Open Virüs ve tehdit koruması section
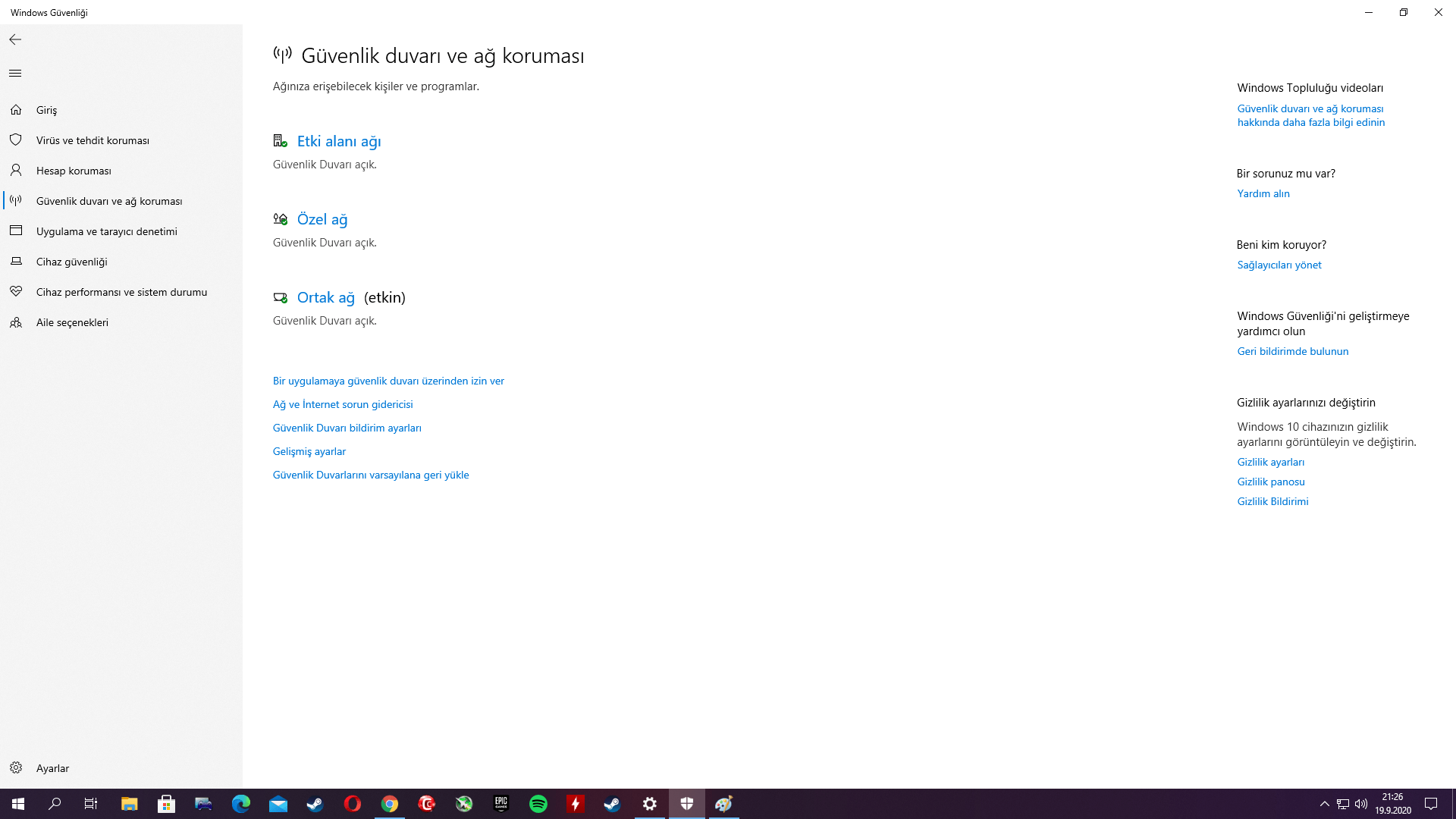1456x819 pixels. click(x=93, y=140)
